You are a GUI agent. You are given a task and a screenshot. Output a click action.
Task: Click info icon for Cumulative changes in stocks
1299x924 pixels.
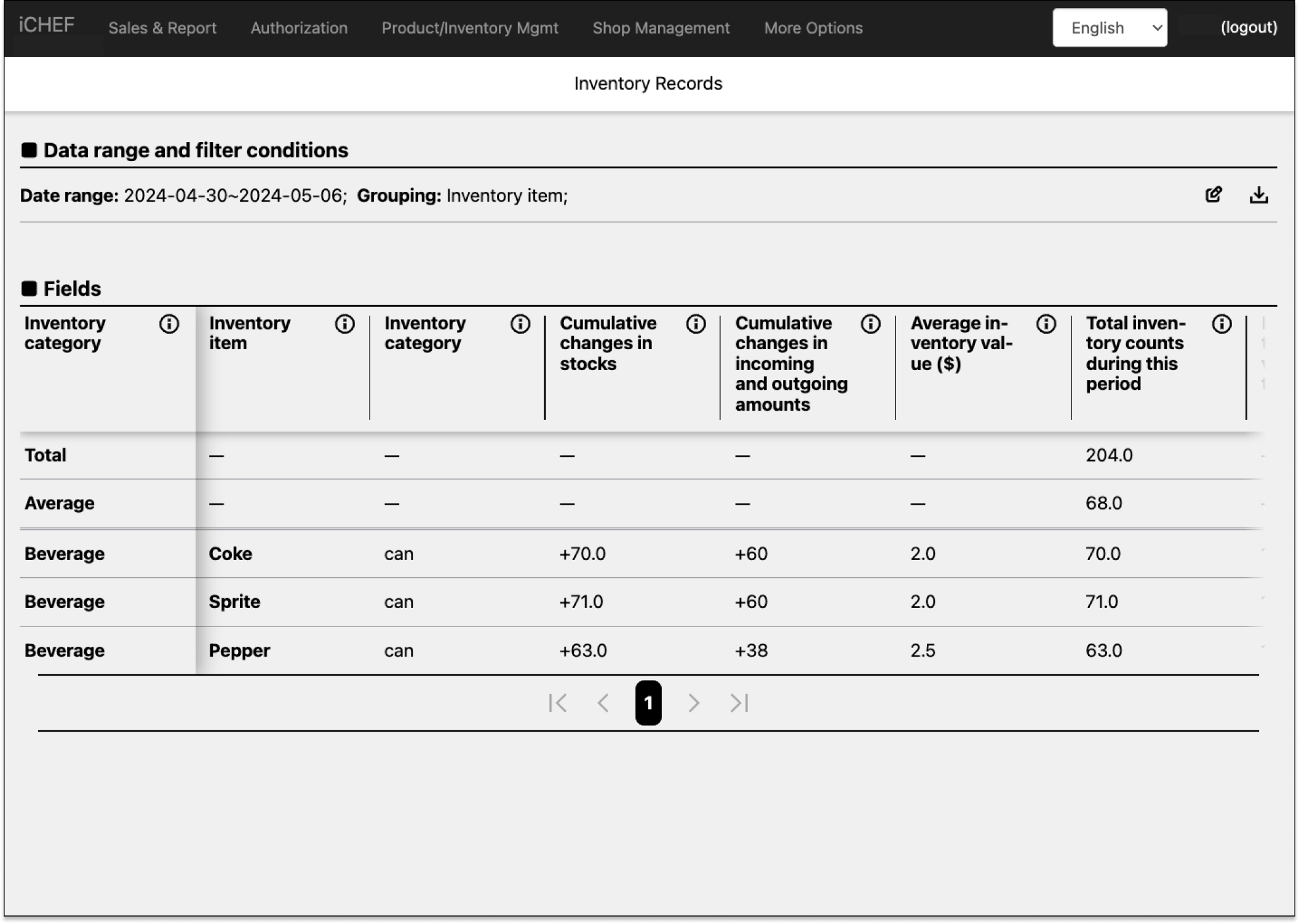pos(696,324)
